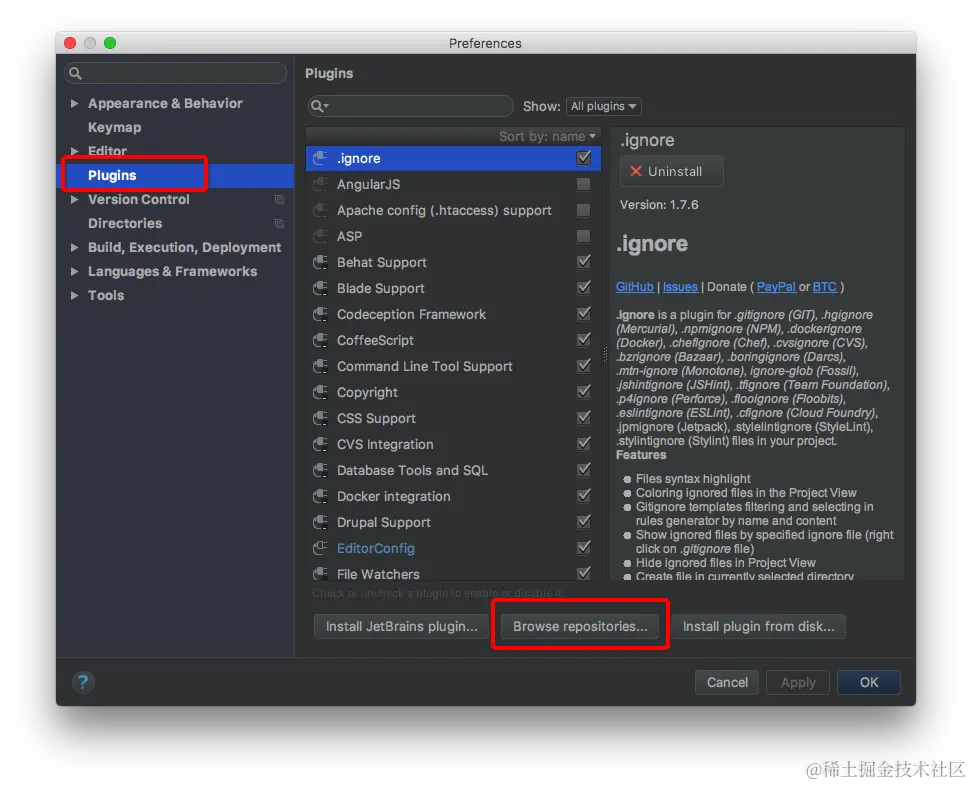Select Keymap in the settings tree
The image size is (972, 786).
coord(115,127)
